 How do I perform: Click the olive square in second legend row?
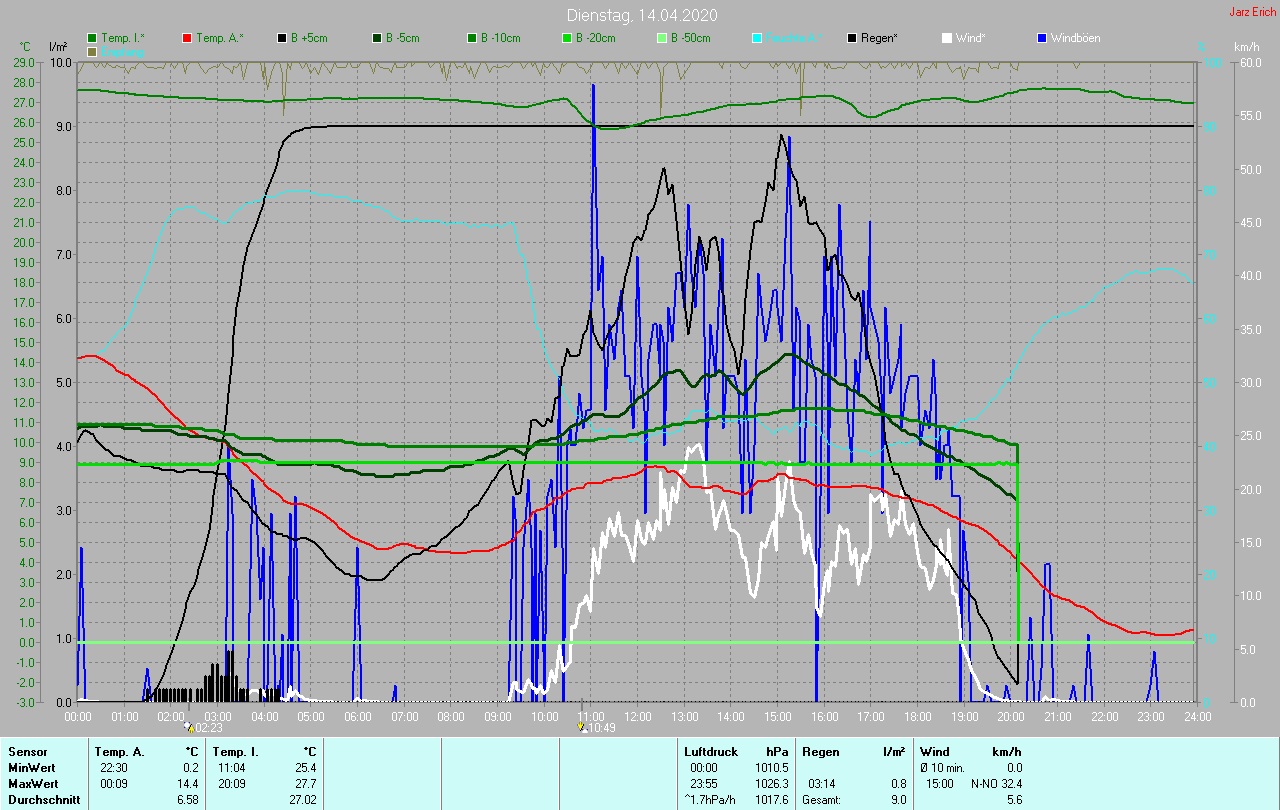click(x=93, y=51)
